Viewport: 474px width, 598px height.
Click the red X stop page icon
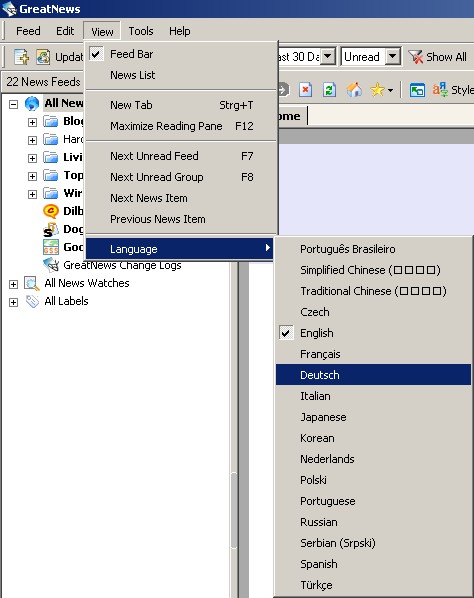305,90
